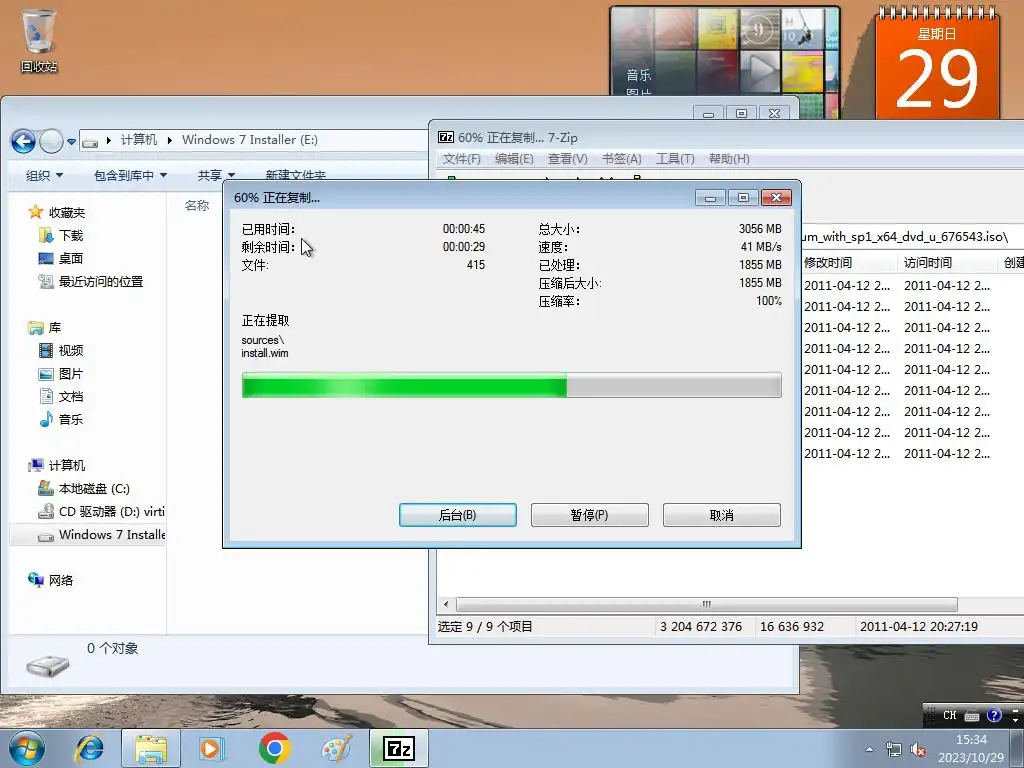1024x768 pixels.
Task: Open Windows Explorer taskbar icon
Action: (151, 748)
